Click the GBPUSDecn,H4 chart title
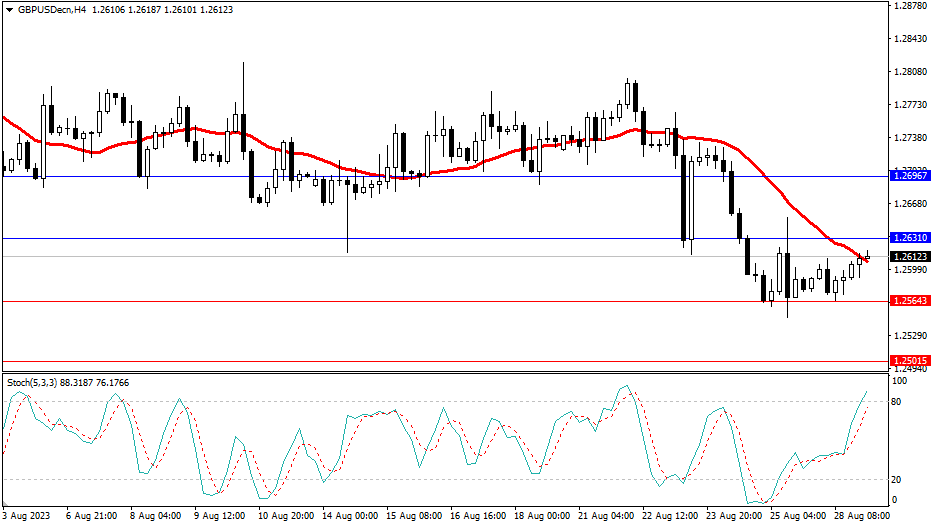Viewport: 934px width, 526px height. pyautogui.click(x=46, y=9)
